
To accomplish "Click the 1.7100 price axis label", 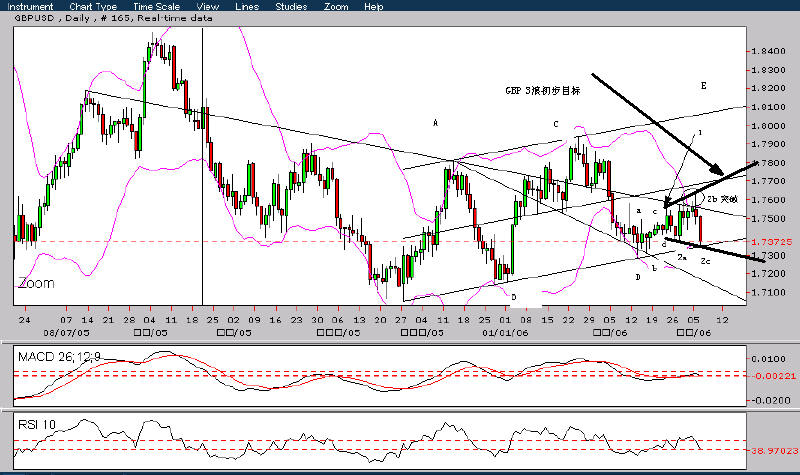I will (768, 292).
